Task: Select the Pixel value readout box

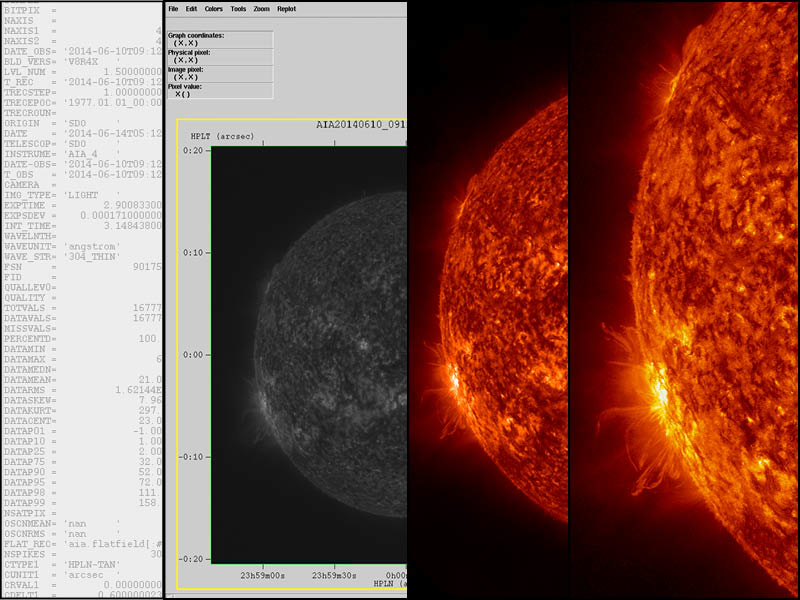Action: click(x=220, y=90)
